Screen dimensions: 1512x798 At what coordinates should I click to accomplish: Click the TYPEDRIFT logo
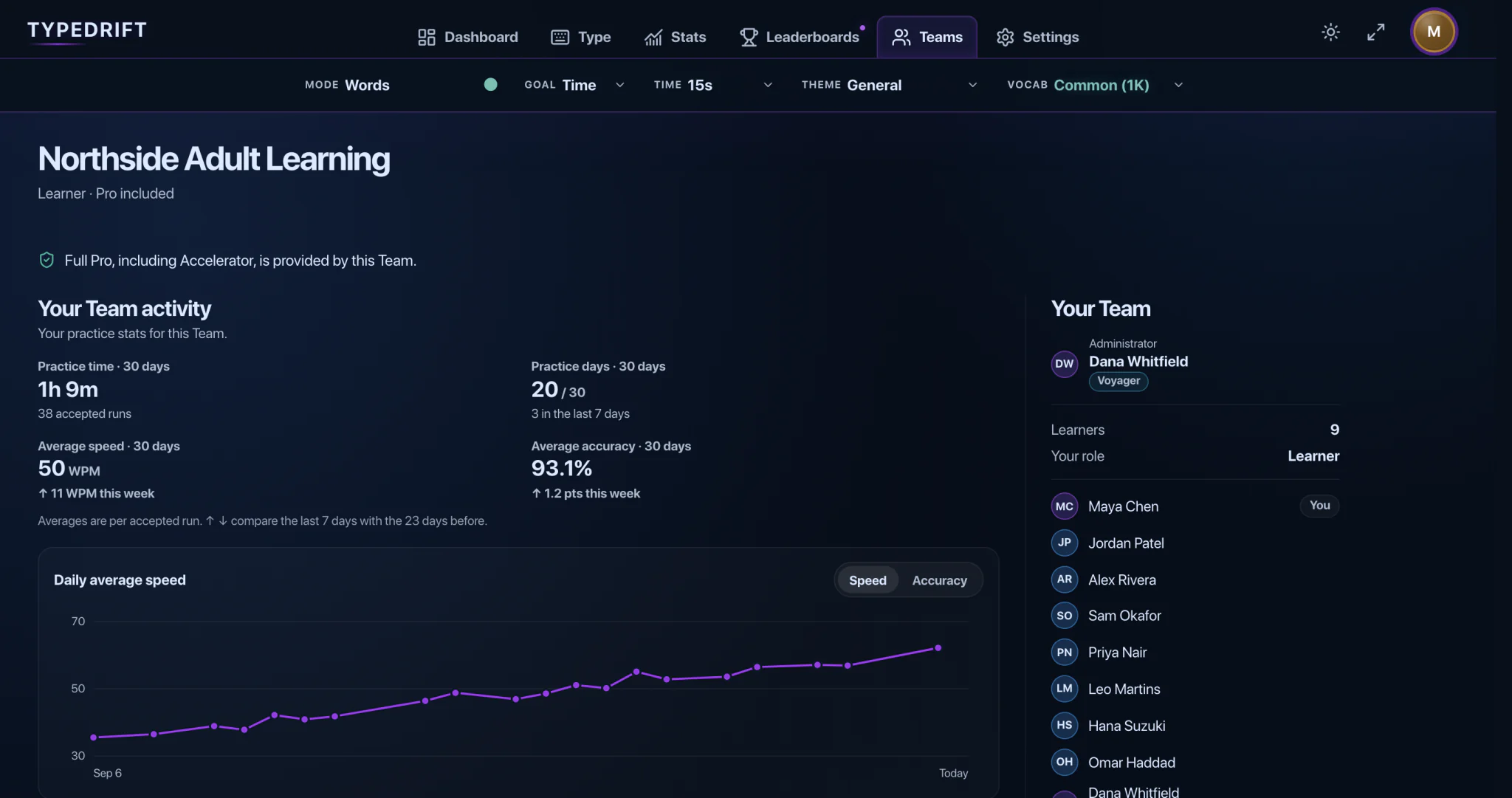(x=87, y=30)
